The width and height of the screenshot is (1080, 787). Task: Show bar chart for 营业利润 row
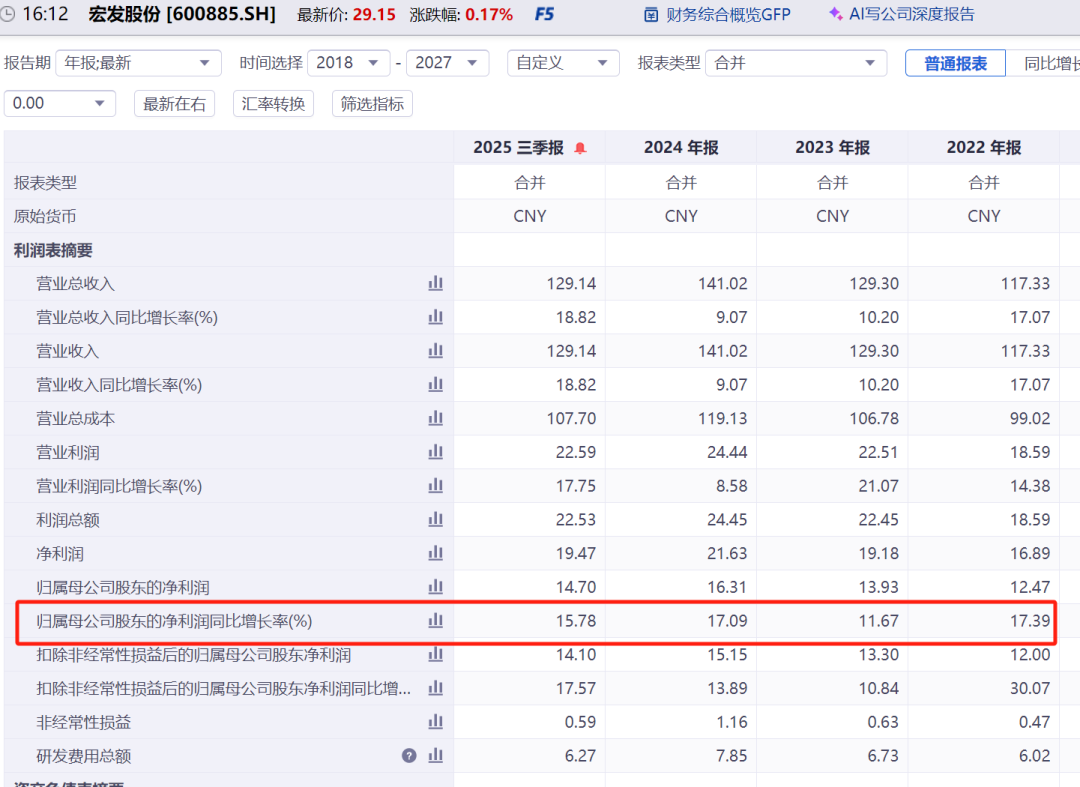[x=435, y=452]
